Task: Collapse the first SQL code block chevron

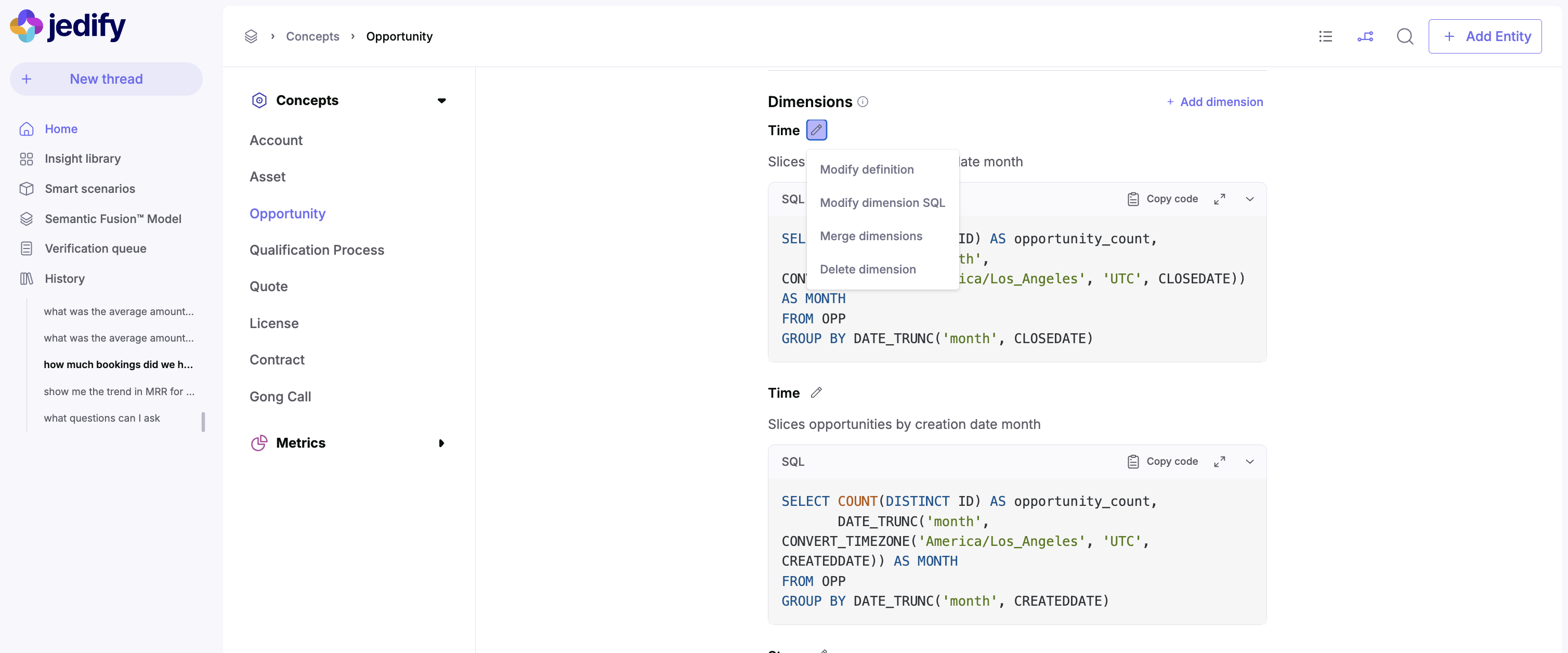Action: click(1250, 199)
